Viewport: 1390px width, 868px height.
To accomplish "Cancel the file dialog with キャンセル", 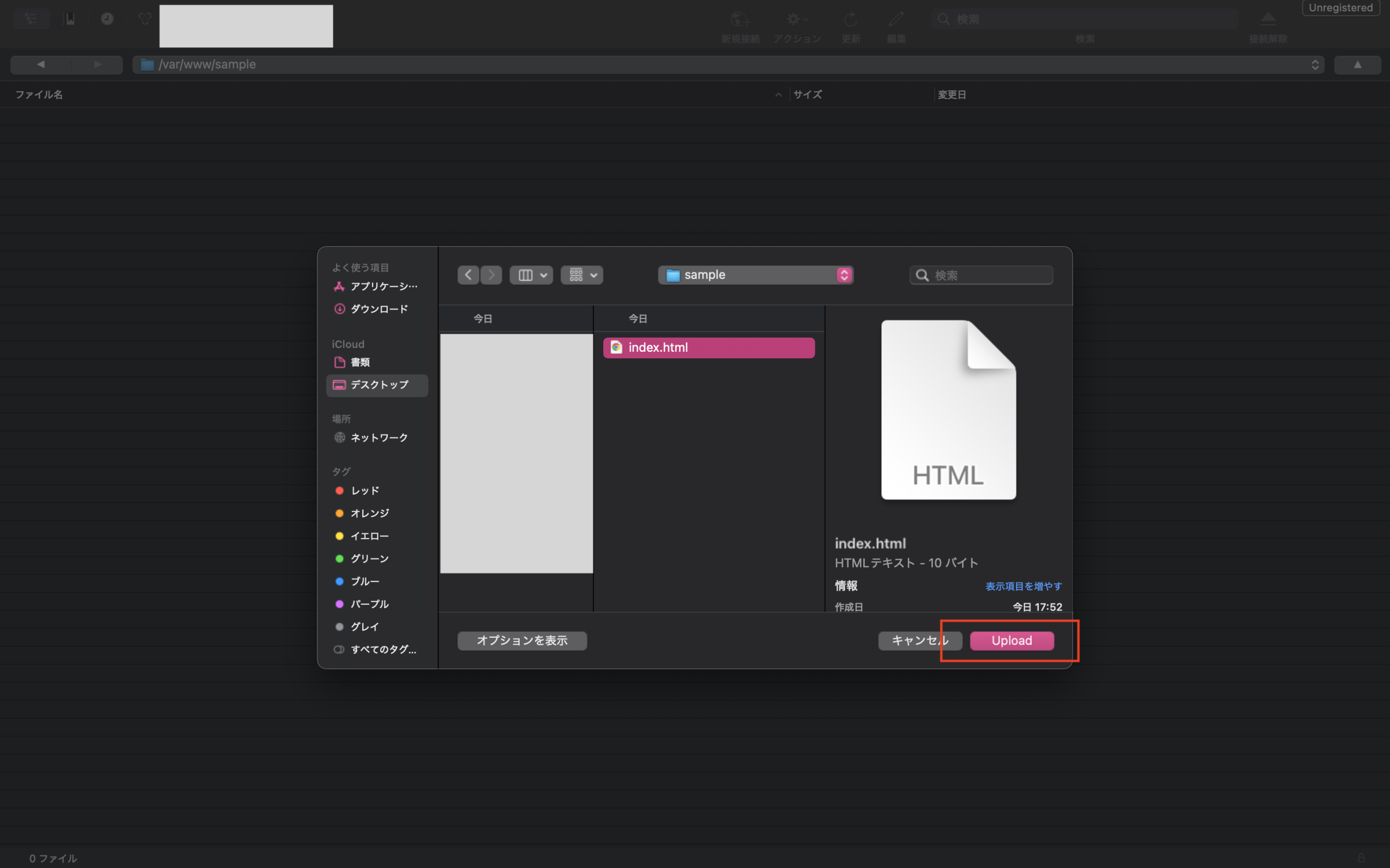I will tap(920, 641).
